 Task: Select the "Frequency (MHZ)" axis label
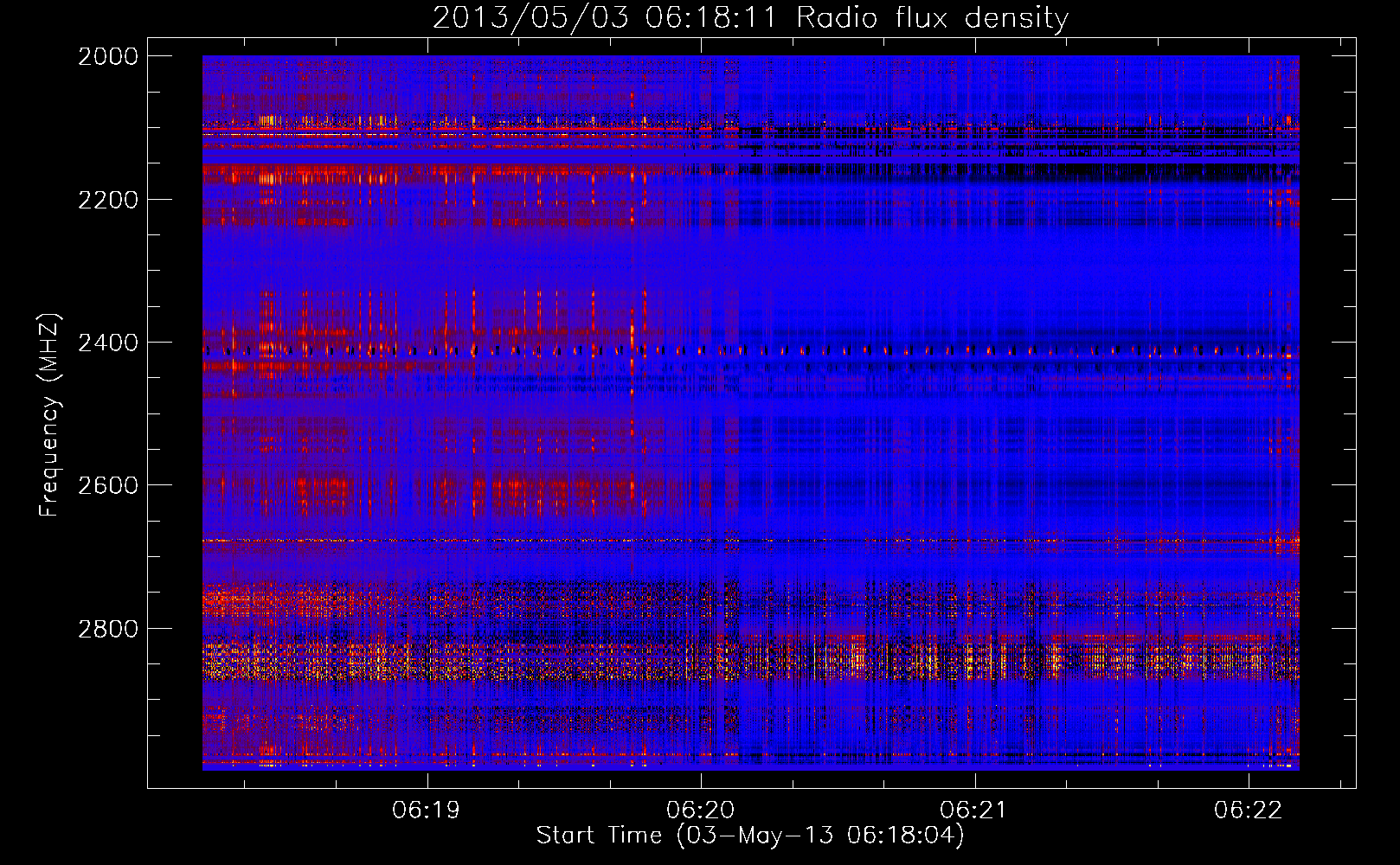click(x=50, y=415)
